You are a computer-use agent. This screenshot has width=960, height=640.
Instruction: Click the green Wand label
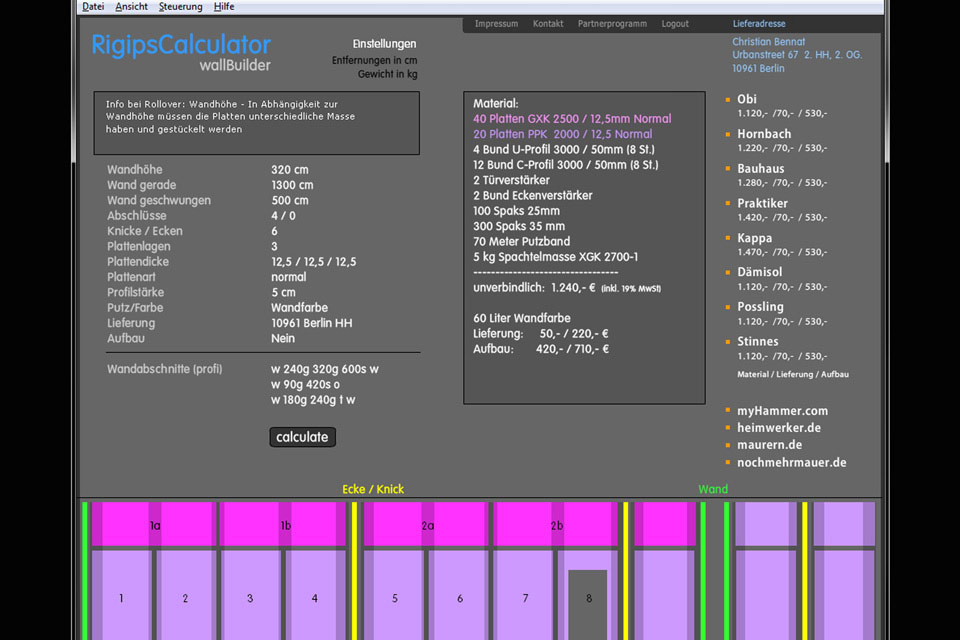pos(713,489)
